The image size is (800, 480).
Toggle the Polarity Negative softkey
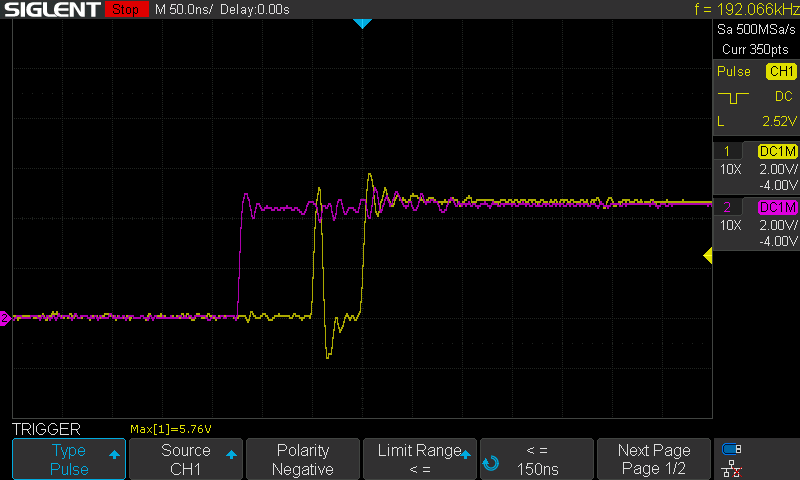coord(303,459)
